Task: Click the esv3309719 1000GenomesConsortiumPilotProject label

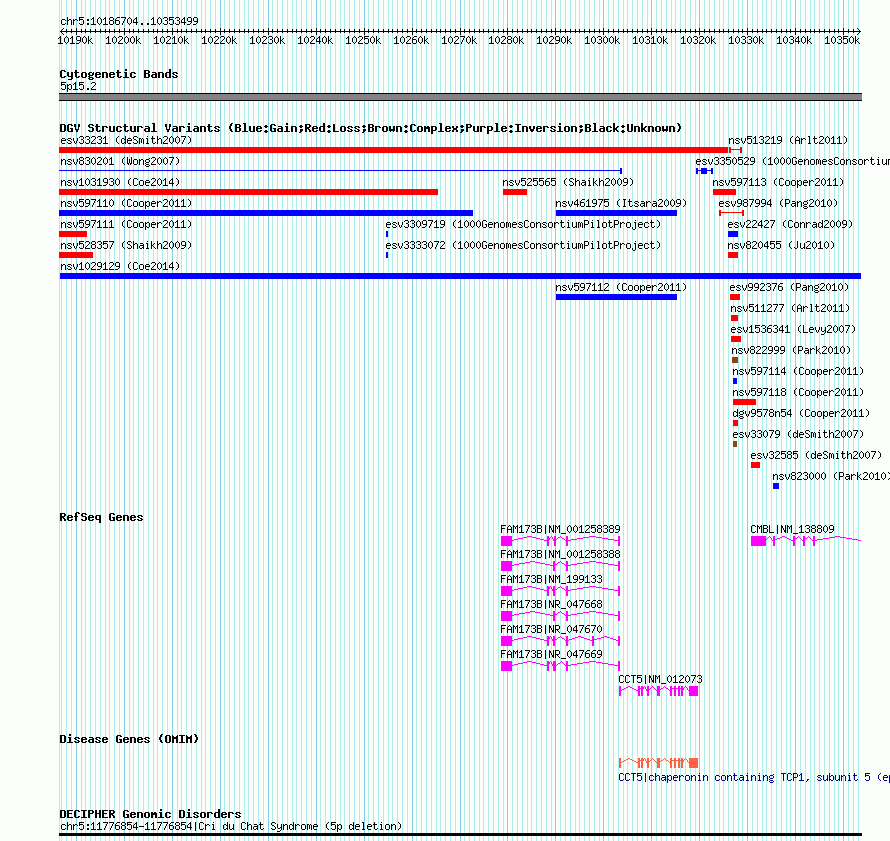Action: click(523, 224)
